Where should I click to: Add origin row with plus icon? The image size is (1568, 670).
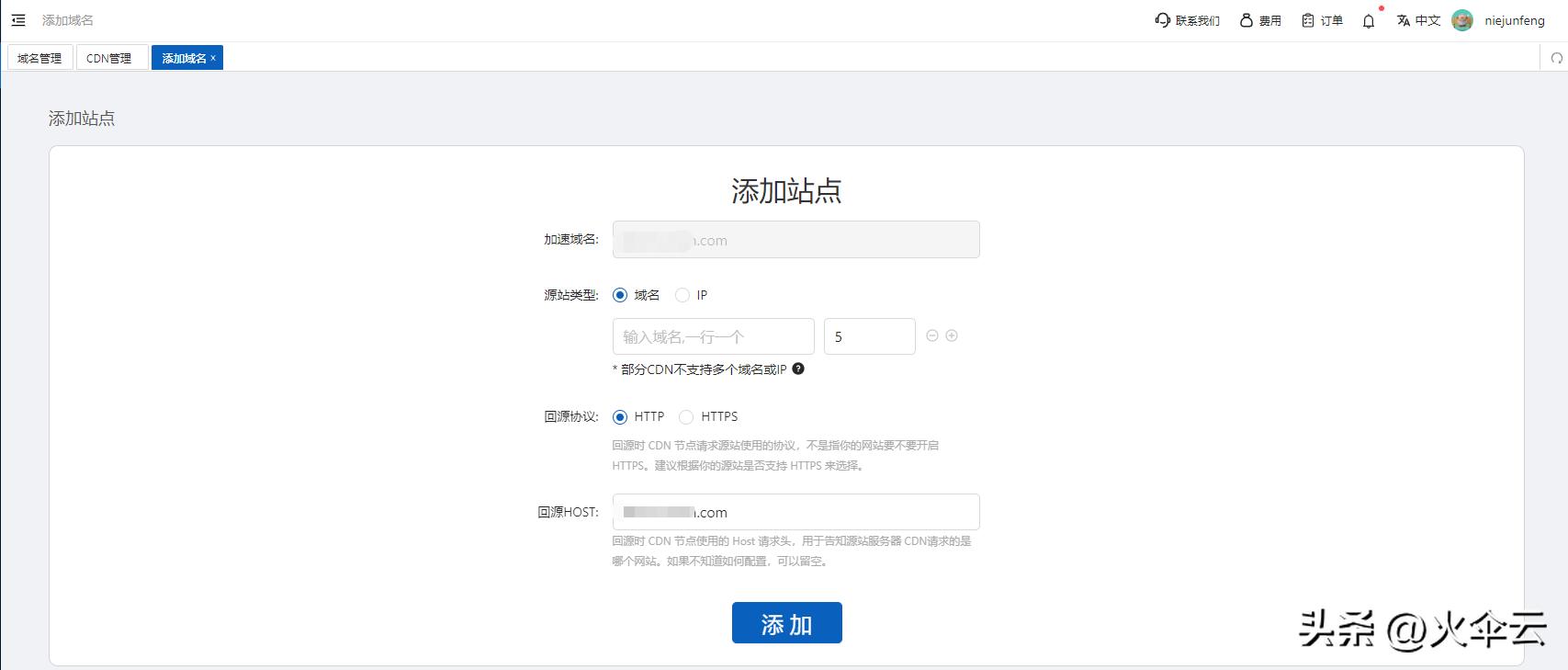pyautogui.click(x=952, y=335)
